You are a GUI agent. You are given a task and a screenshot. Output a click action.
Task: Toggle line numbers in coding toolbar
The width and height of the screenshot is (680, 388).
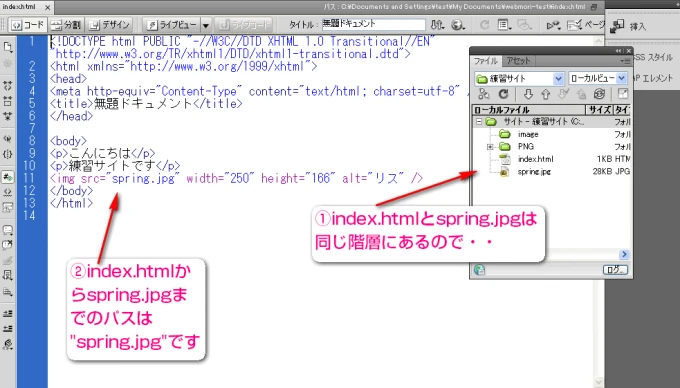point(8,177)
